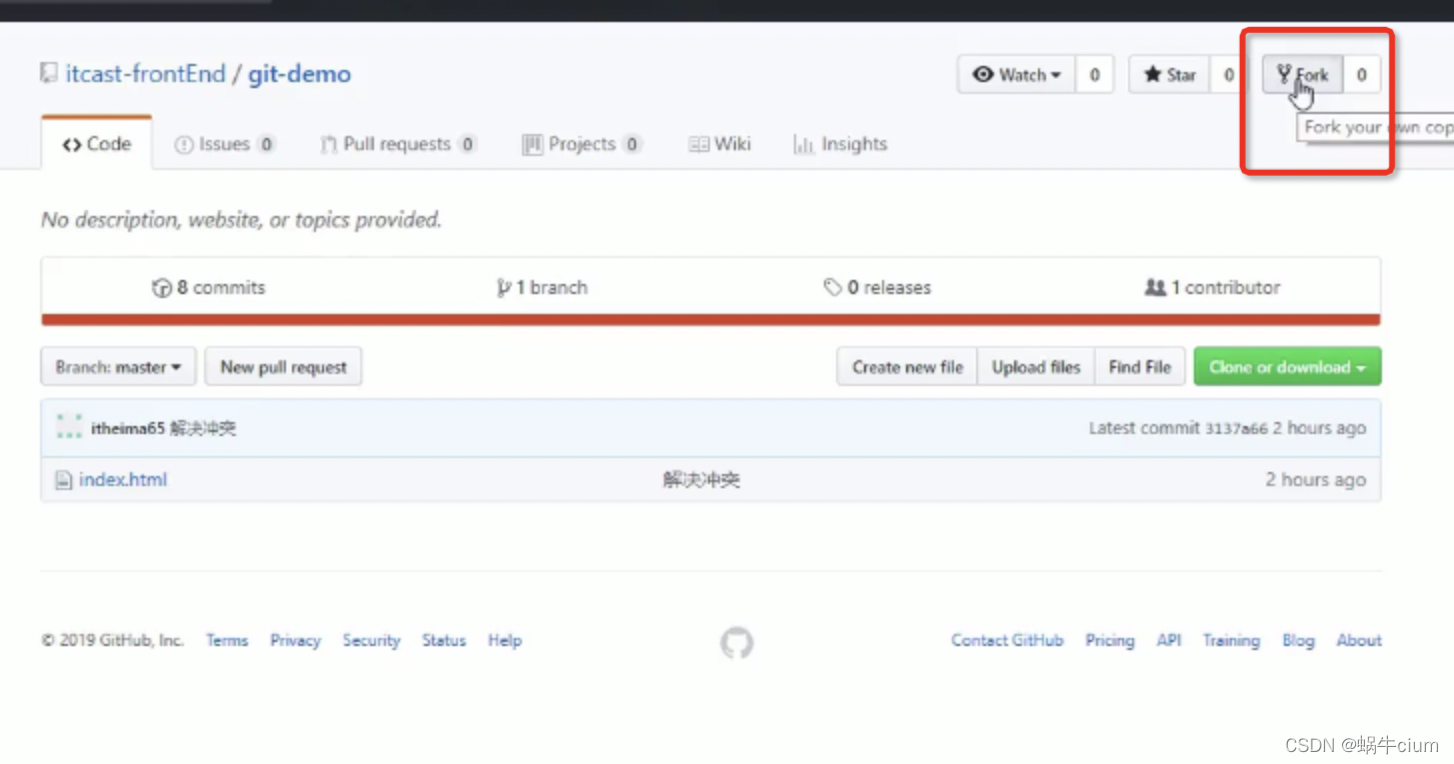This screenshot has height=764, width=1454.
Task: Click the commits history icon
Action: coord(161,288)
